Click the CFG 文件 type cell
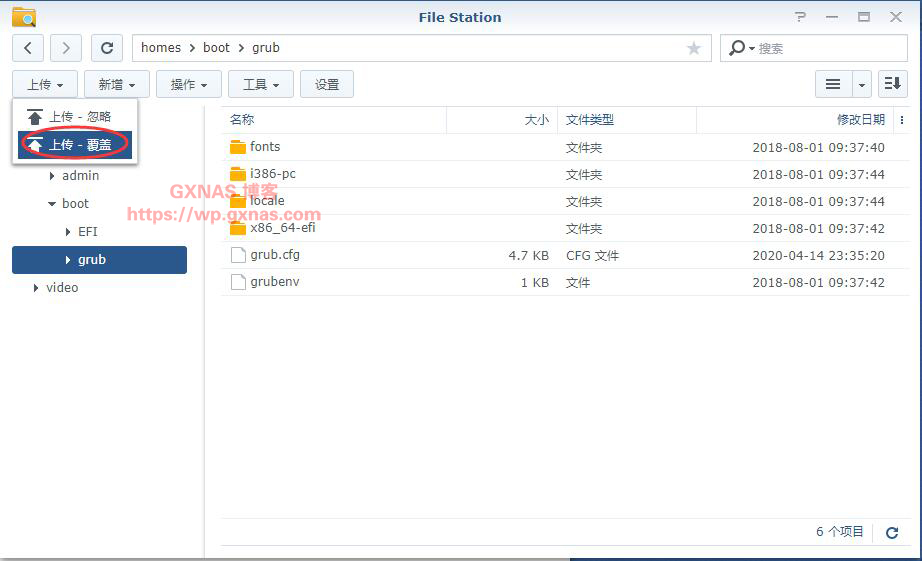 592,256
